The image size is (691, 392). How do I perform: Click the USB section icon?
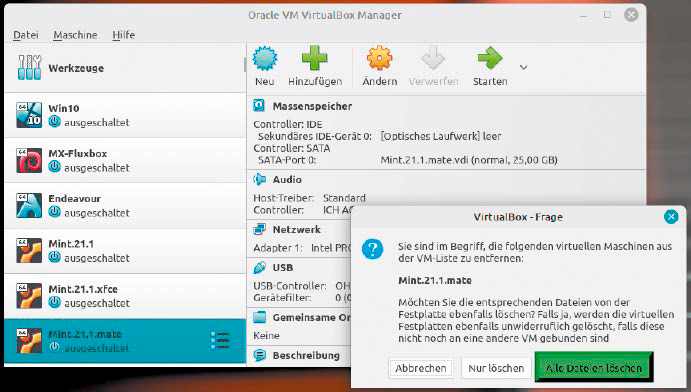coord(260,267)
